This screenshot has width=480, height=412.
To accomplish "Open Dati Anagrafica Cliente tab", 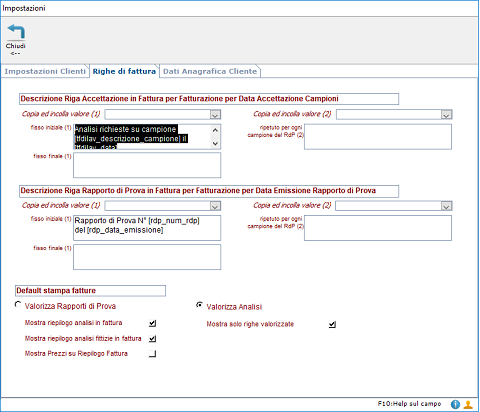I will point(210,71).
